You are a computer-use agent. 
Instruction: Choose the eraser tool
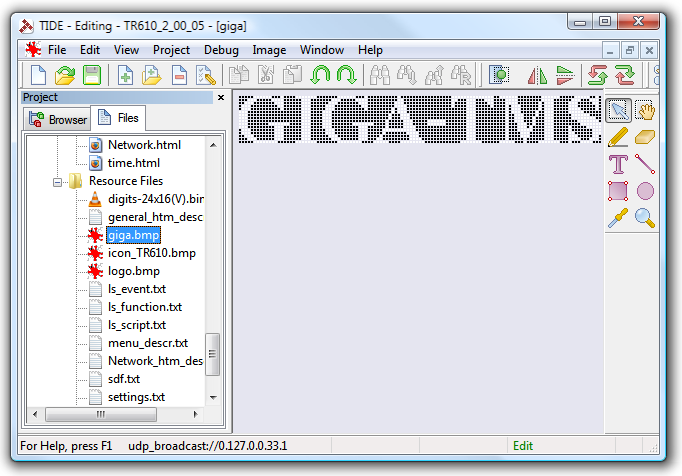tap(645, 137)
